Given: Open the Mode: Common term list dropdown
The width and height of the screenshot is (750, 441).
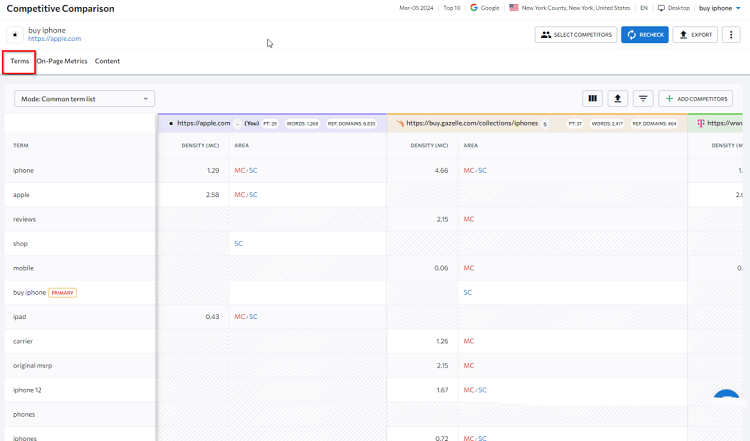Looking at the screenshot, I should point(84,99).
